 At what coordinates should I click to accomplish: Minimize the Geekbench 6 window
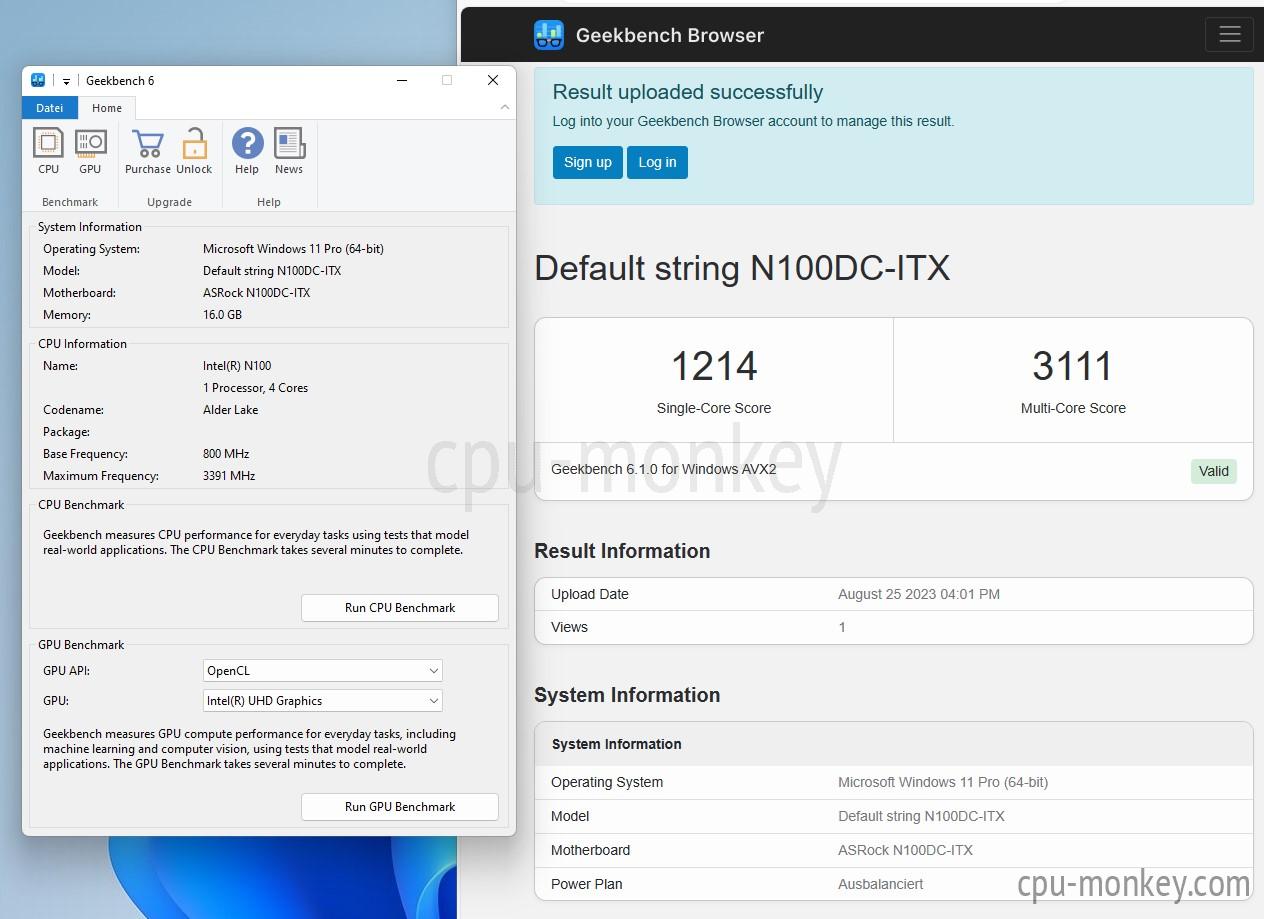point(402,80)
